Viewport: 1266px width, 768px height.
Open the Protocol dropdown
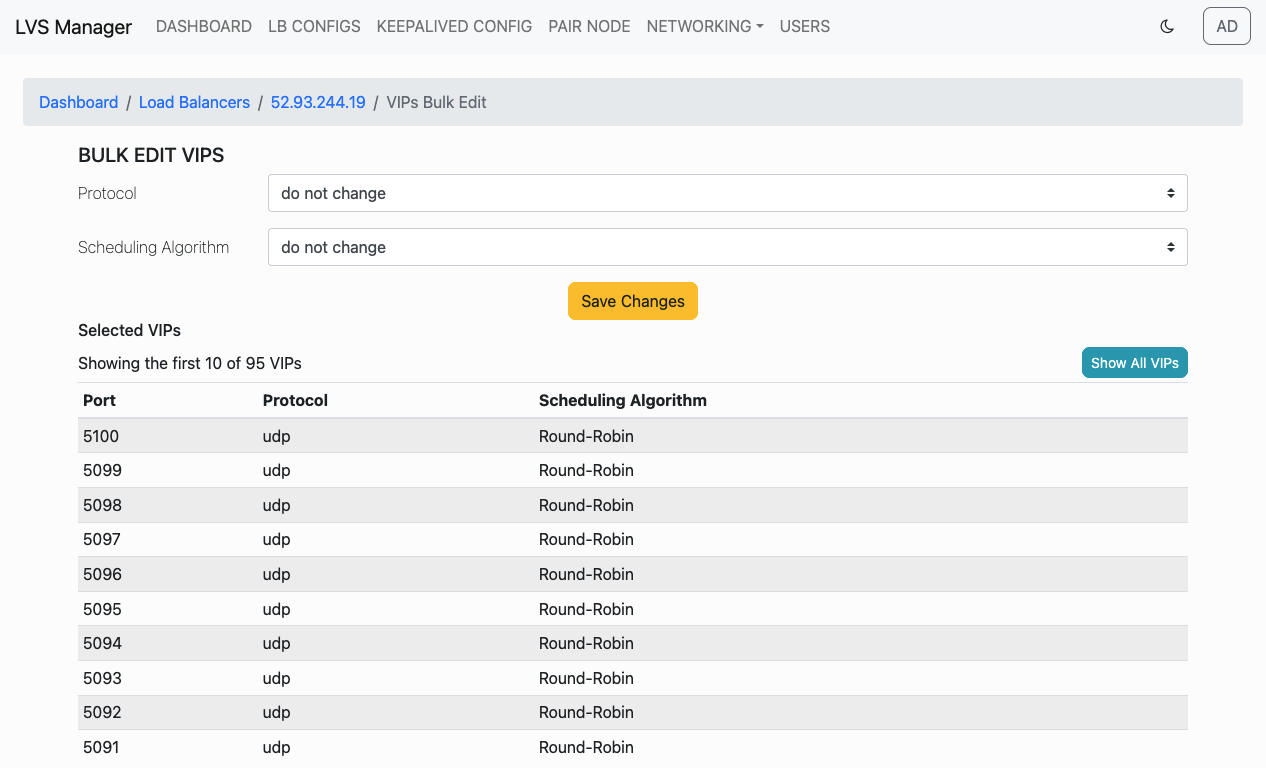(728, 193)
